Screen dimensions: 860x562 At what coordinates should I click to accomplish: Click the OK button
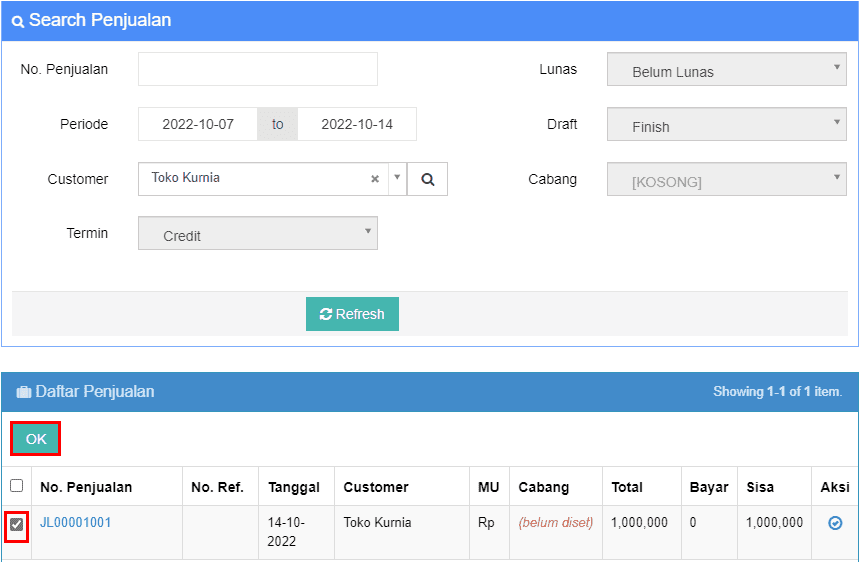36,438
